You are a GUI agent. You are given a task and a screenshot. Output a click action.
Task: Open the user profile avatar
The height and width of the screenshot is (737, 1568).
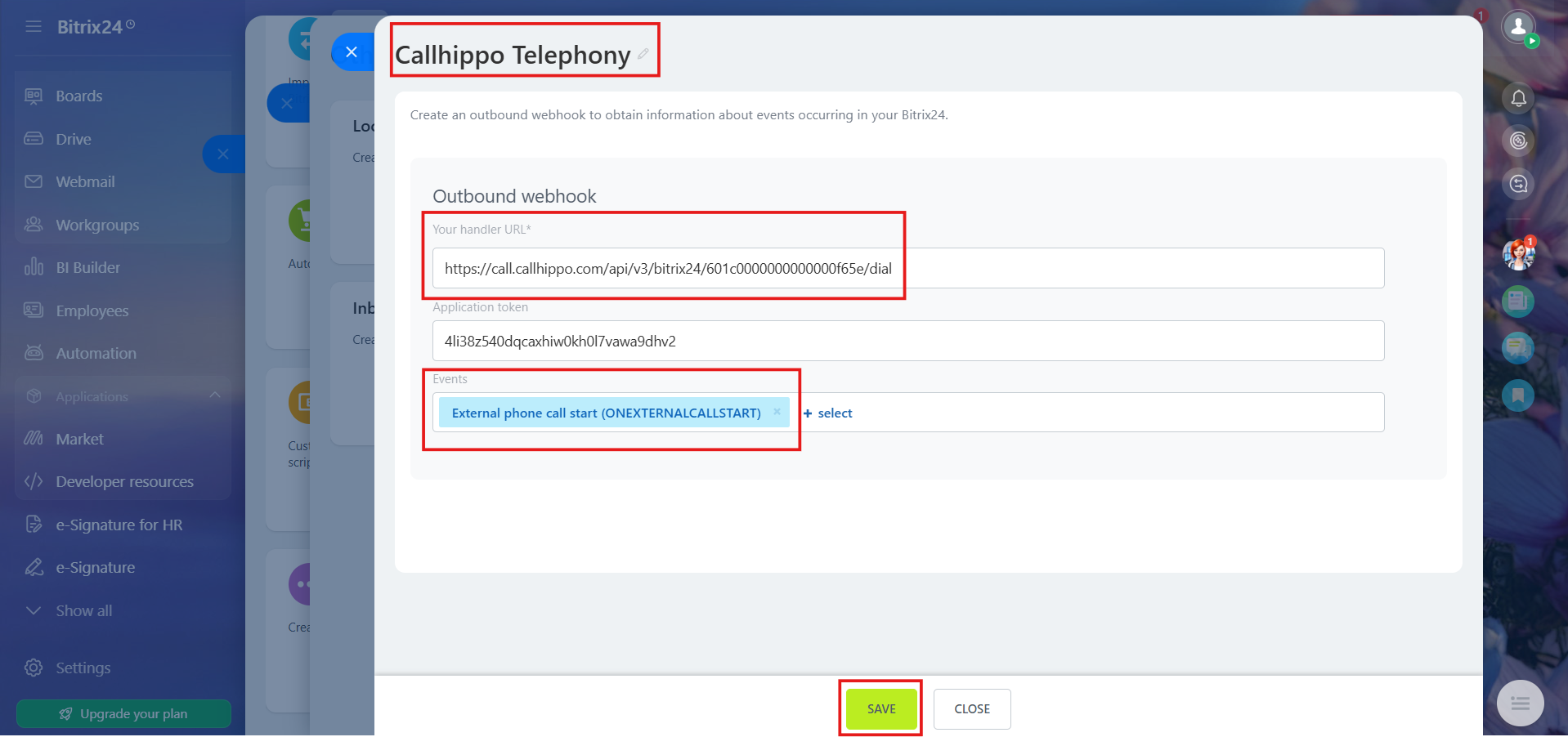1518,27
